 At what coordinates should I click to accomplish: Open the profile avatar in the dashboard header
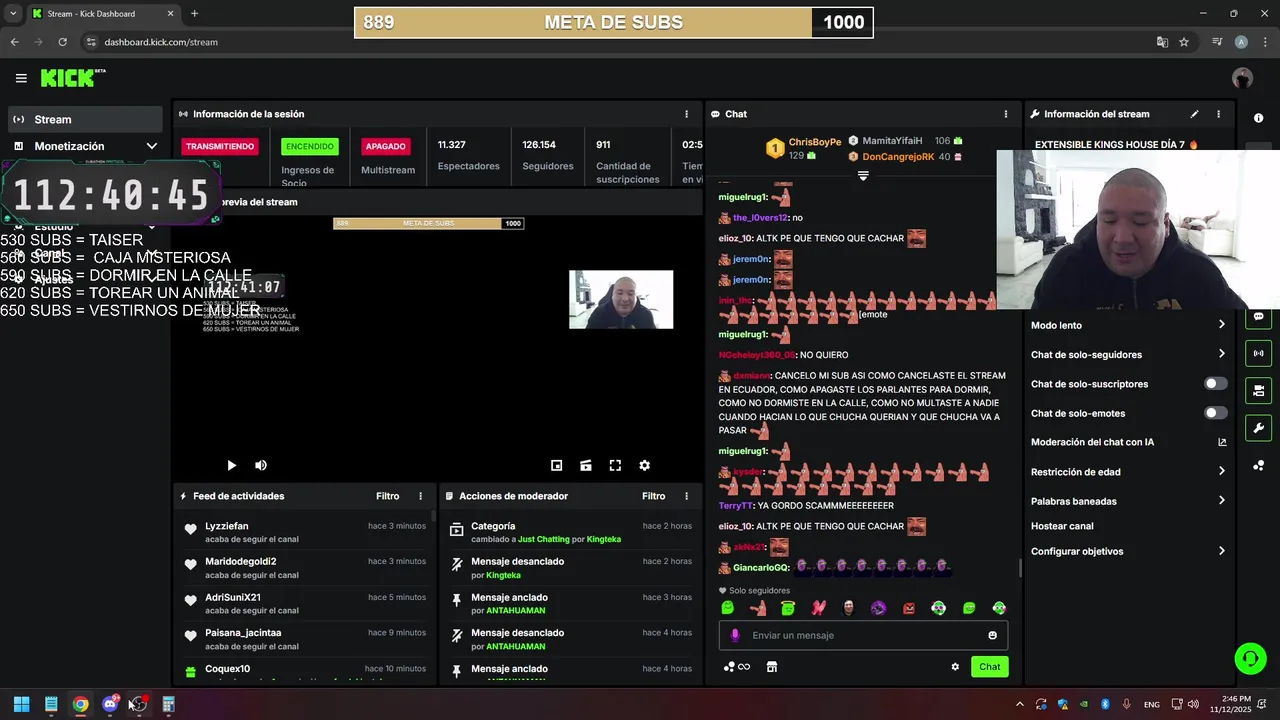[x=1242, y=78]
